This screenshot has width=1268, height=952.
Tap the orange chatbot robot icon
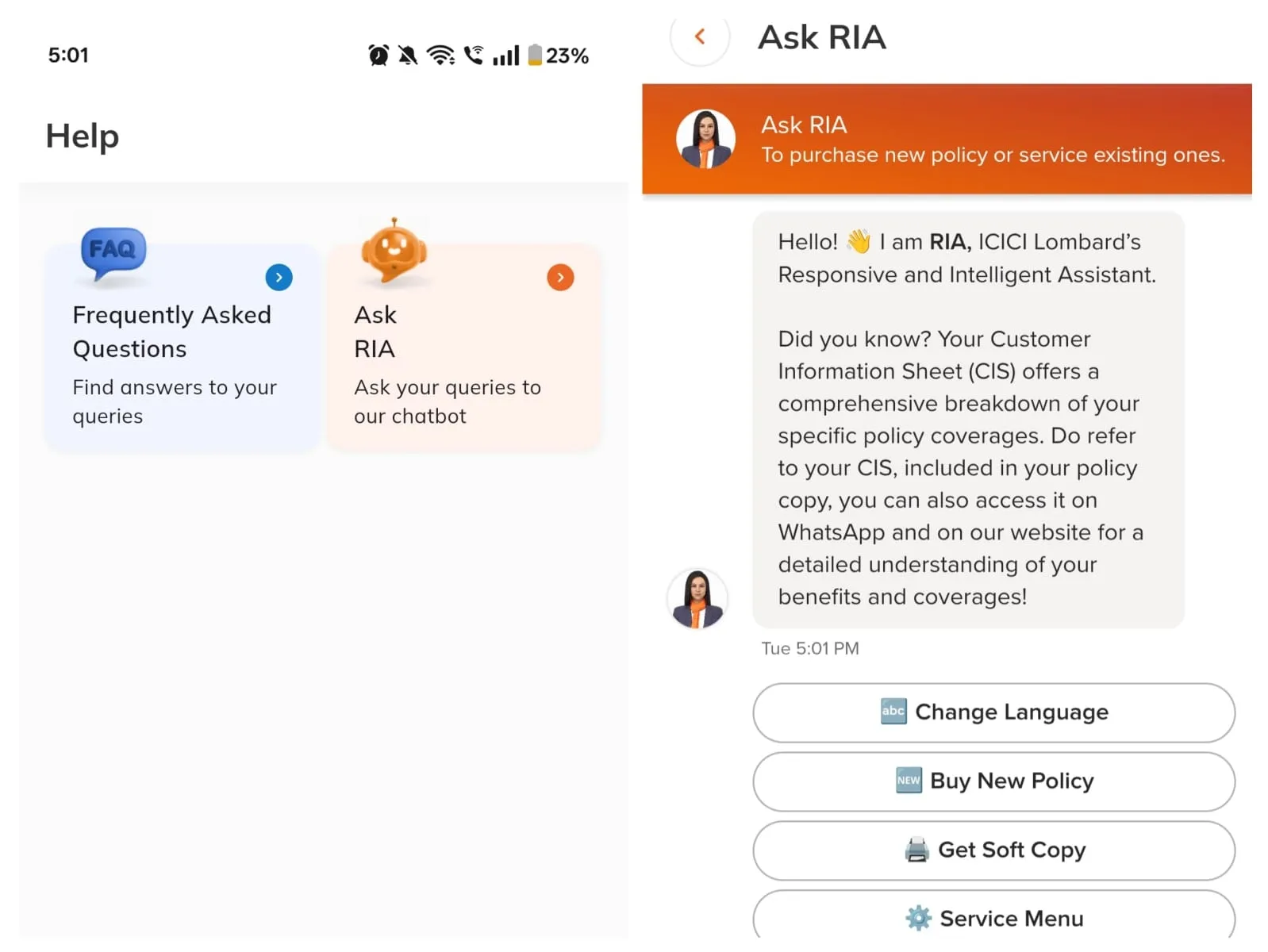[394, 251]
